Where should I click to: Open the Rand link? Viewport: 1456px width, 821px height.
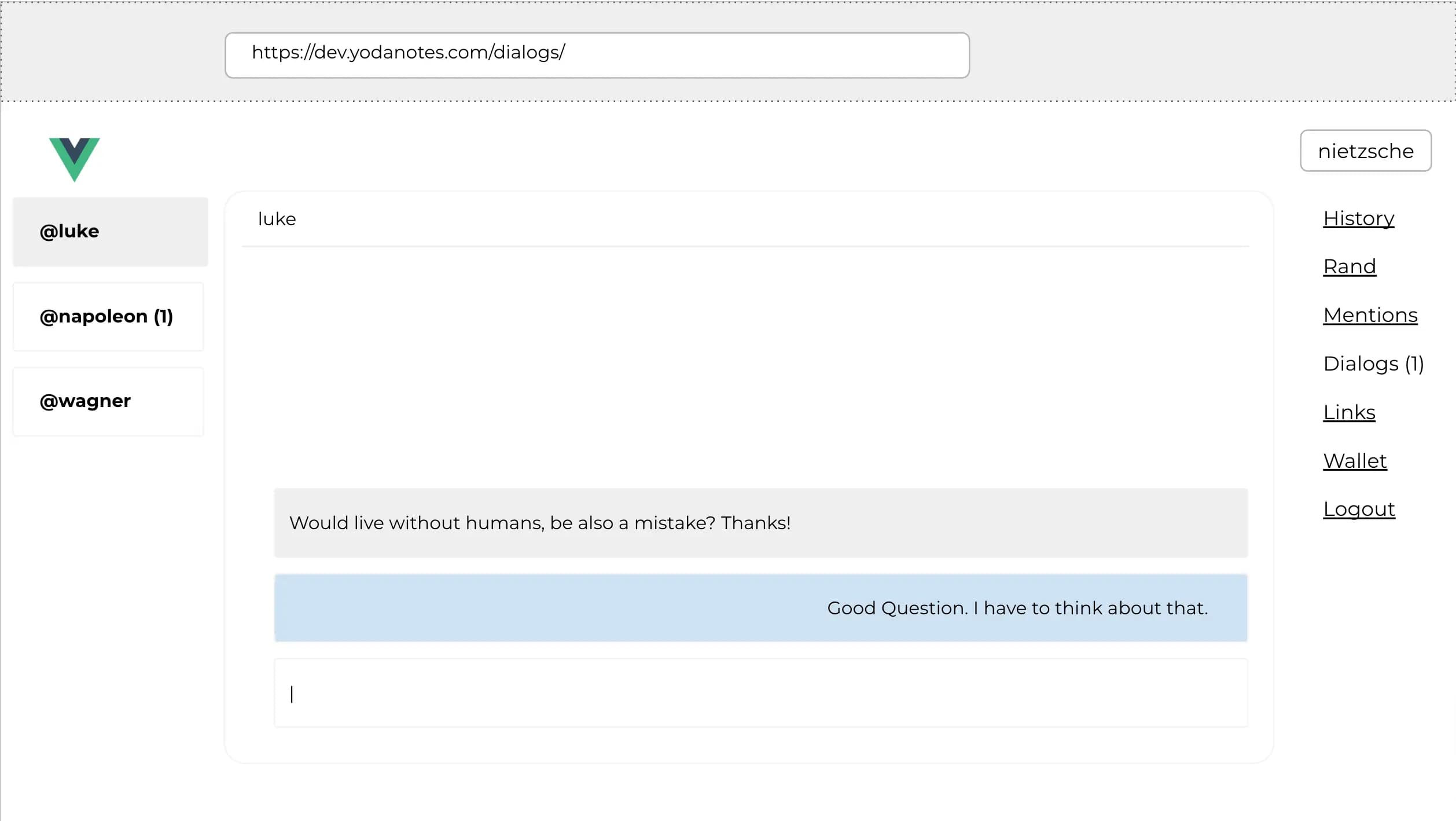point(1349,267)
